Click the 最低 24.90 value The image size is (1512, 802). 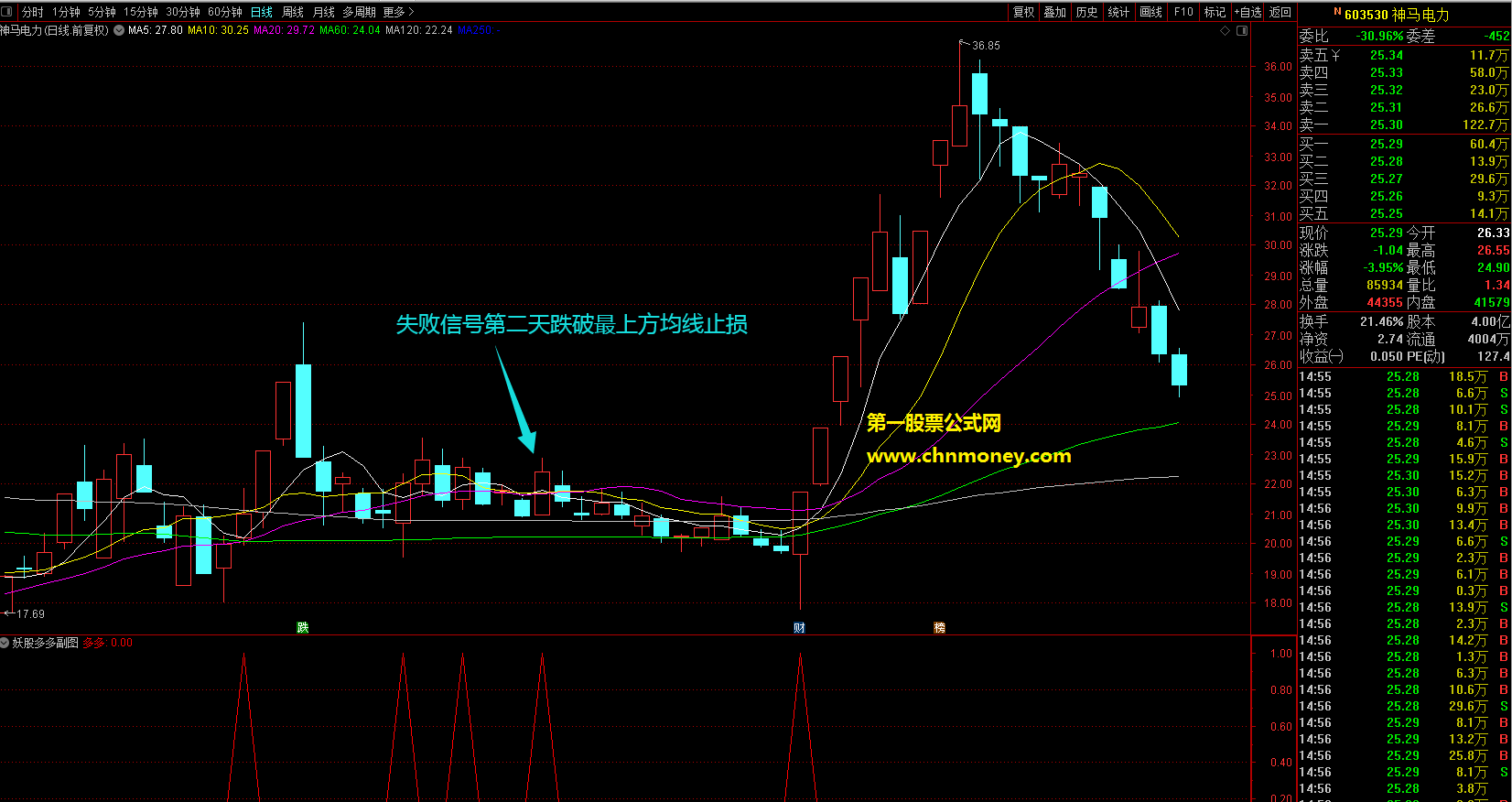click(1493, 267)
